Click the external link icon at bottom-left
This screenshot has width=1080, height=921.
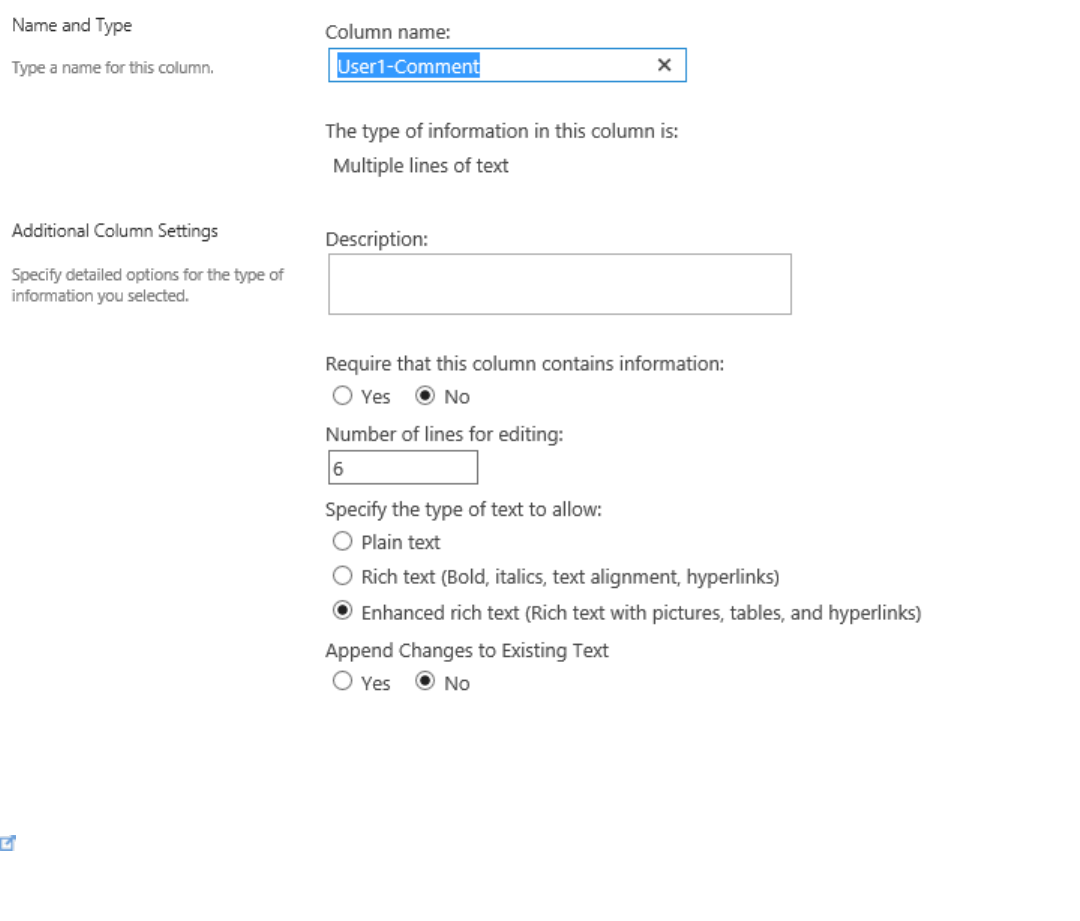[x=8, y=843]
